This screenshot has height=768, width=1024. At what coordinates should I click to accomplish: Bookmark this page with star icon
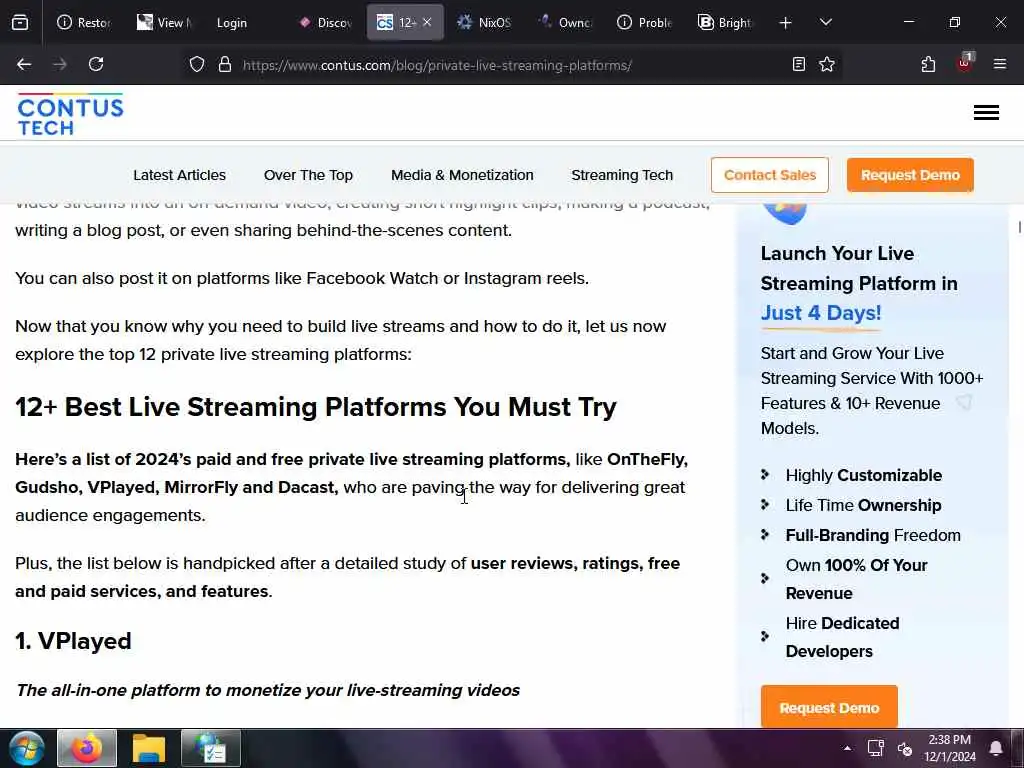pyautogui.click(x=827, y=65)
